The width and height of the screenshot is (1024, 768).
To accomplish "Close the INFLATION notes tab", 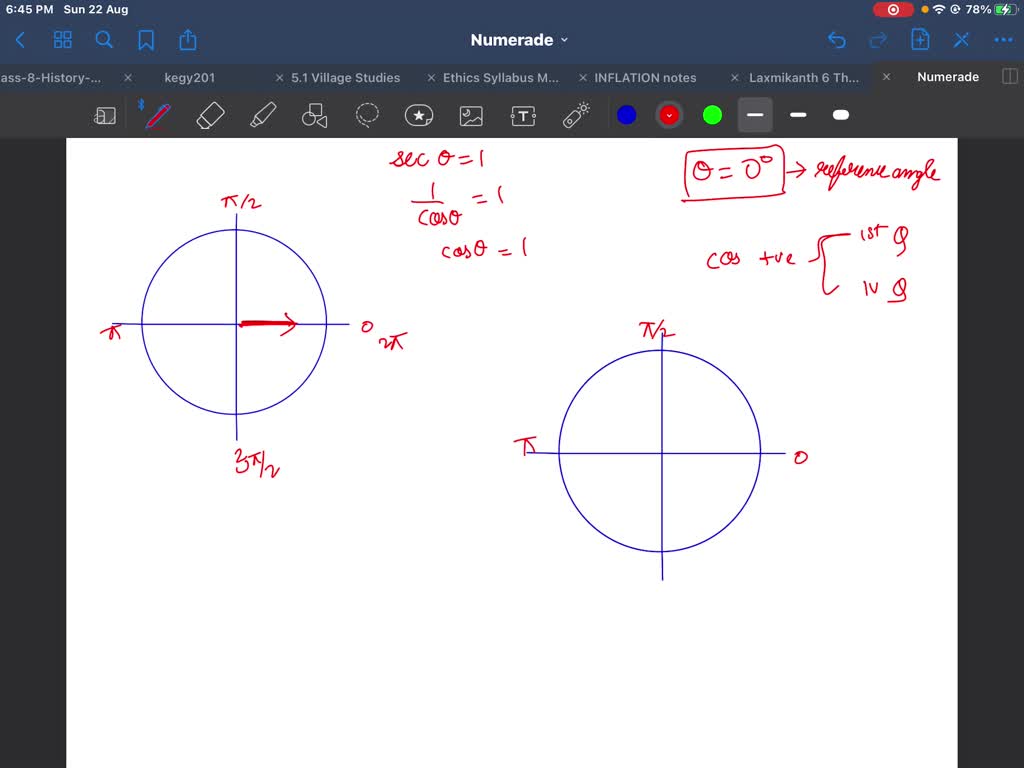I will click(583, 78).
